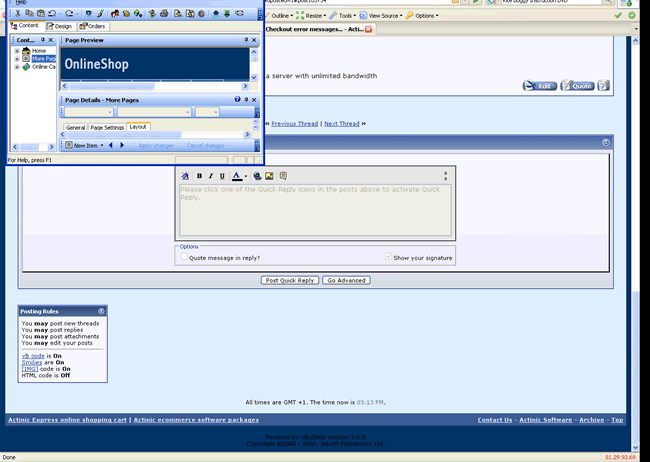Viewport: 650px width, 462px height.
Task: Click the Cut scissors icon in toolbar
Action: [16, 14]
